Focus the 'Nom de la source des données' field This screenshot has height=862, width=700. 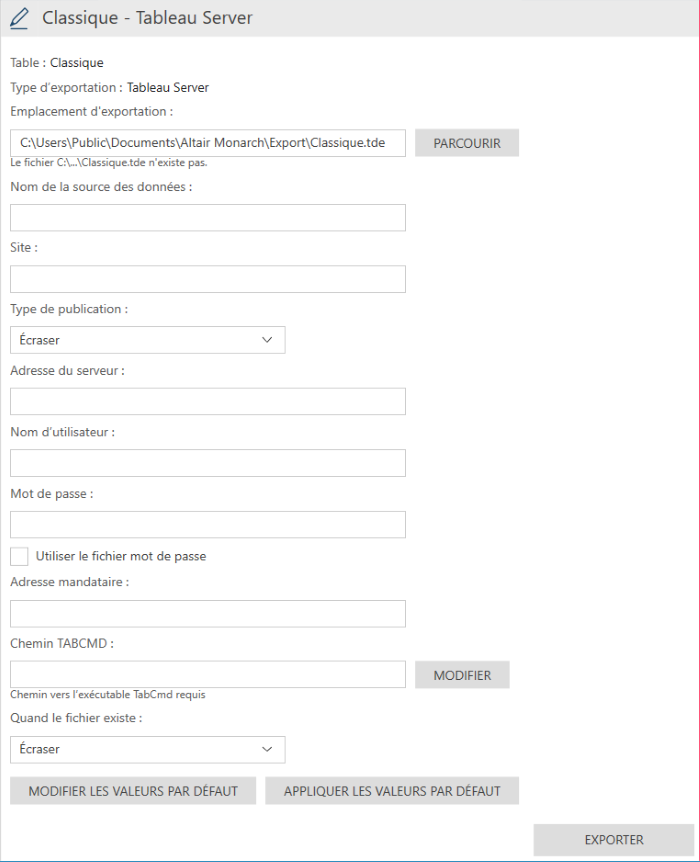coord(207,218)
